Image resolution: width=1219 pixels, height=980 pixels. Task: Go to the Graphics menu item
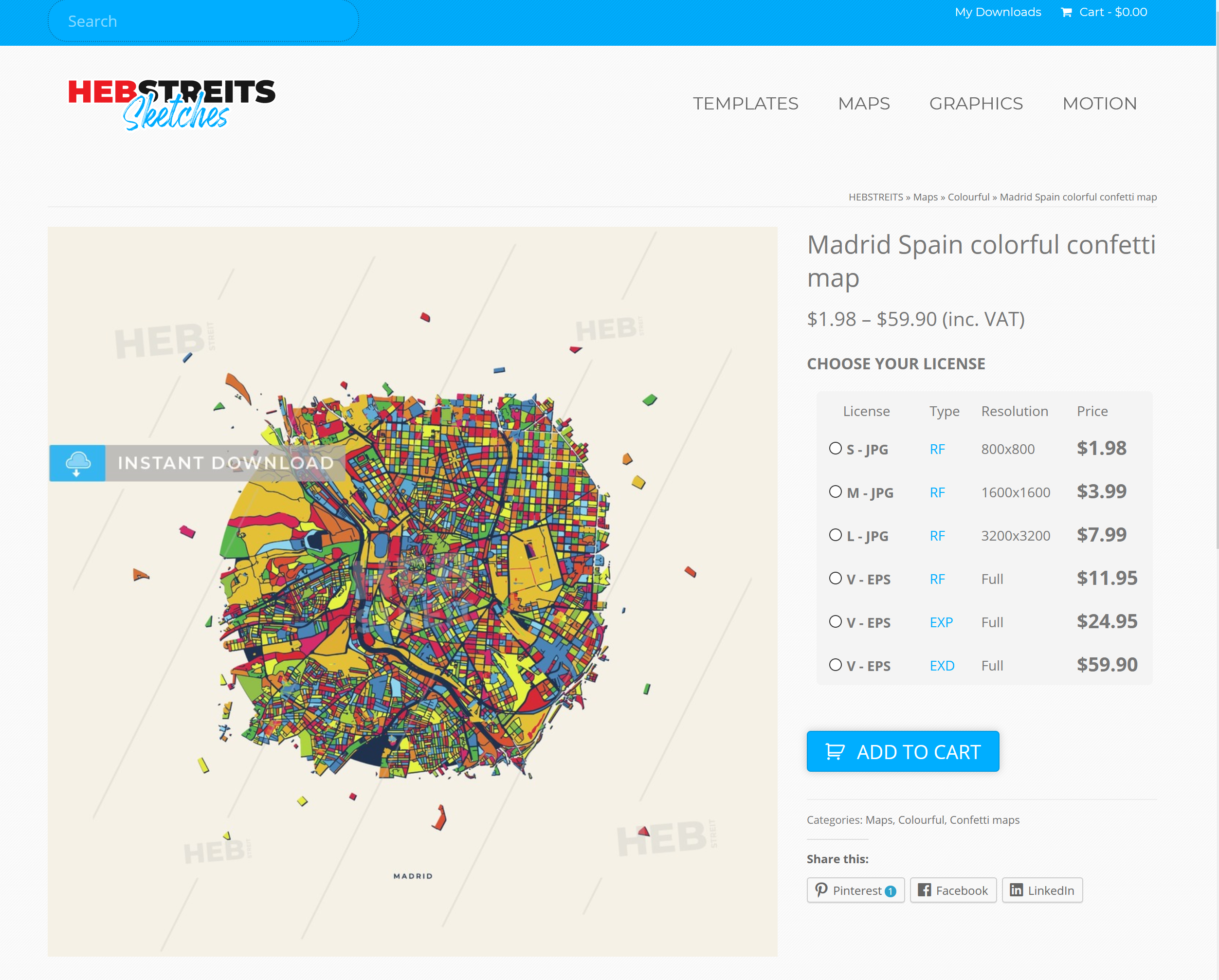click(976, 104)
